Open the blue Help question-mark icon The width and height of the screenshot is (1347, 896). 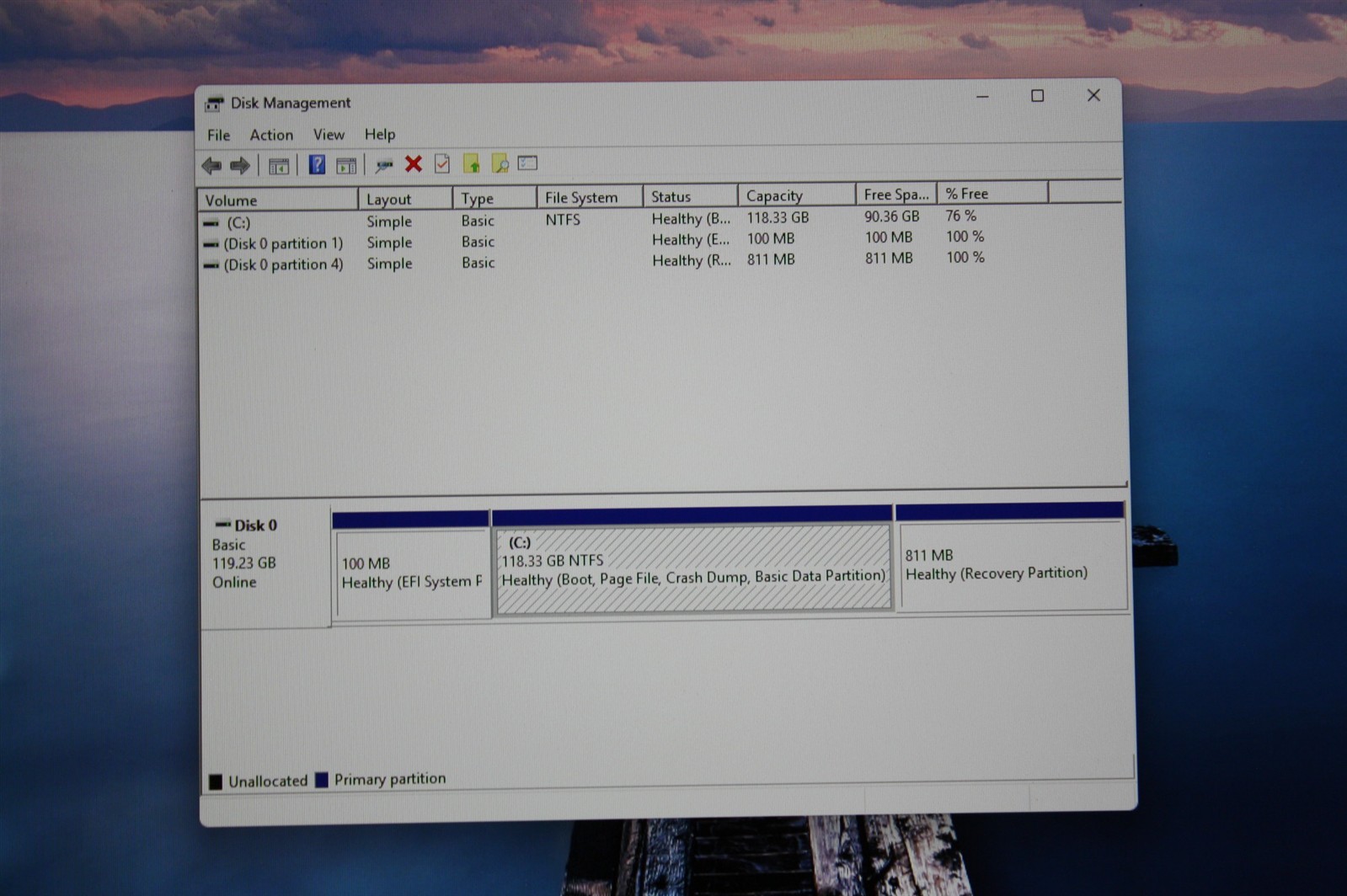[x=317, y=165]
